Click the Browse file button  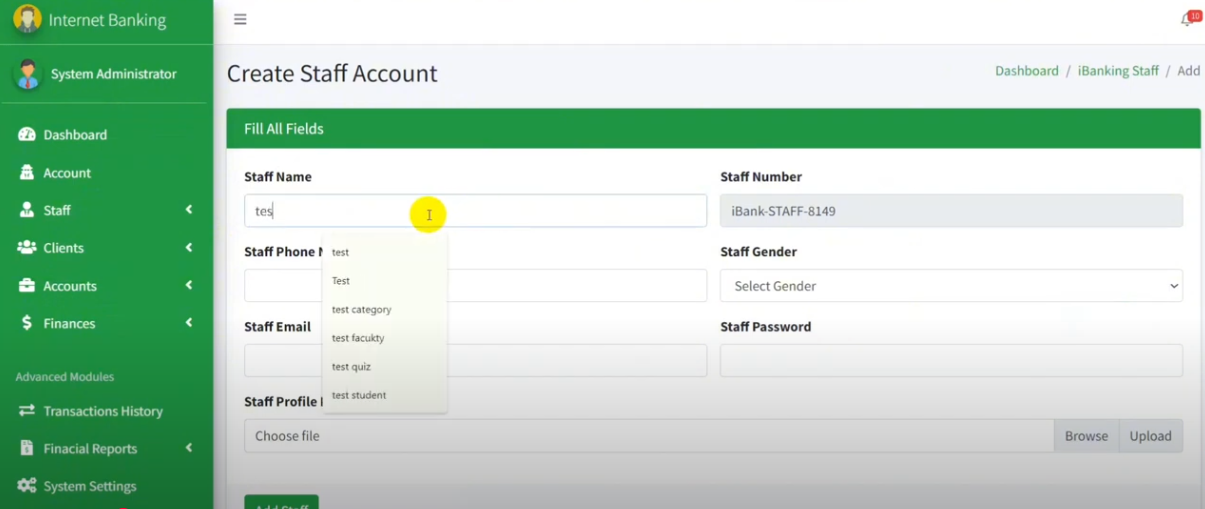1085,436
